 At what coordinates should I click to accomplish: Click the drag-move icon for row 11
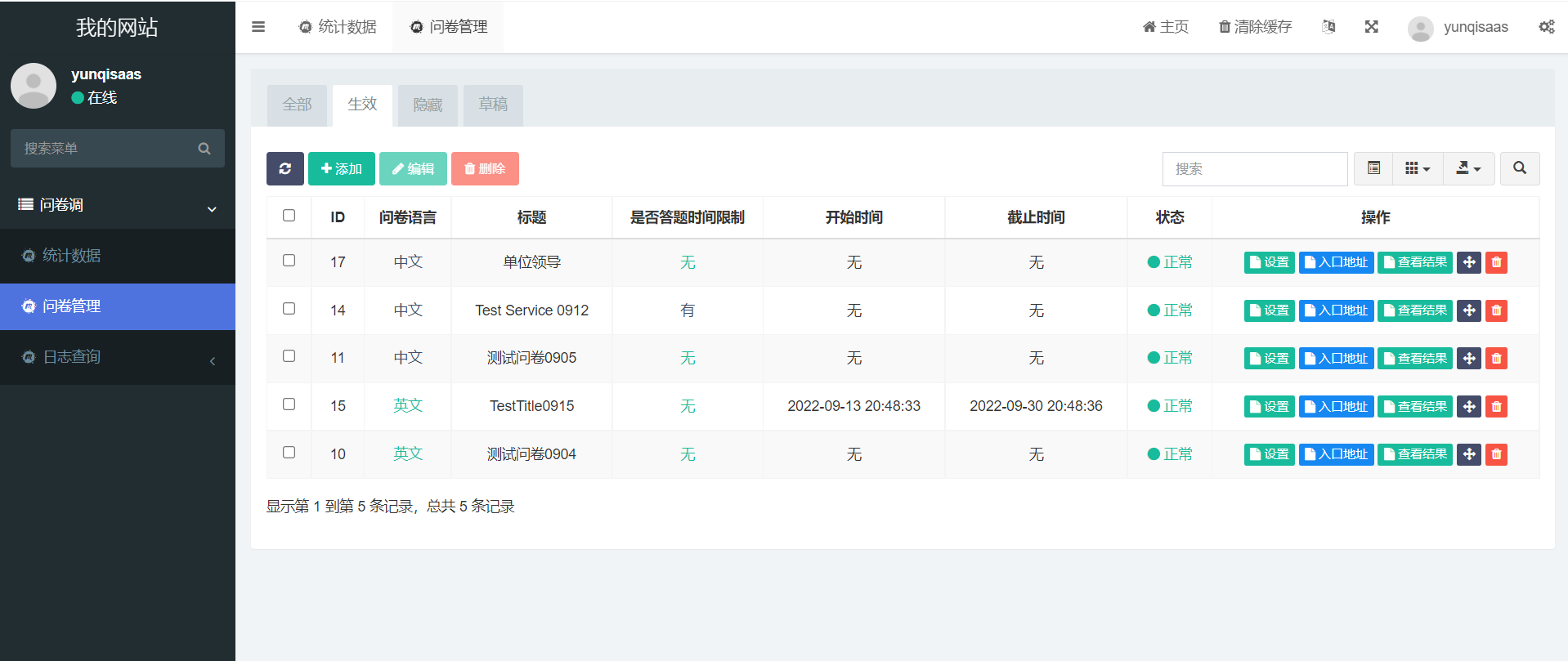[x=1469, y=358]
